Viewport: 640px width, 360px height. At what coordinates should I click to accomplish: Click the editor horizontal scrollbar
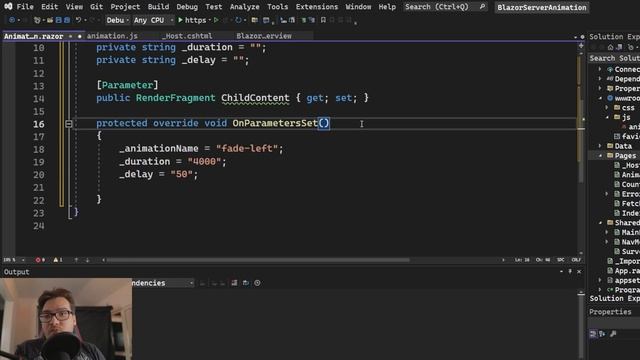point(258,260)
